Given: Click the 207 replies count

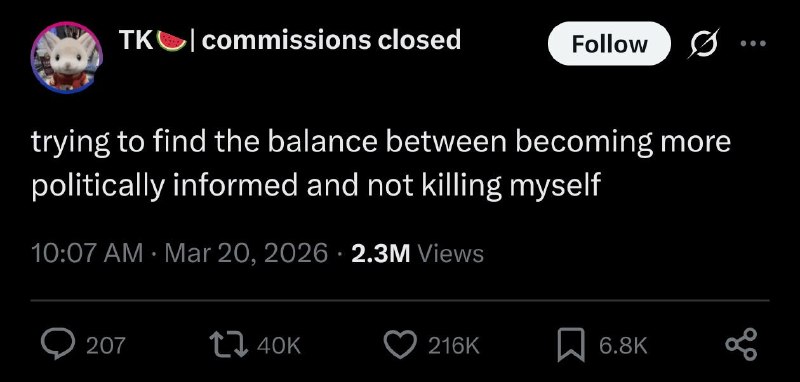Looking at the screenshot, I should click(x=105, y=346).
